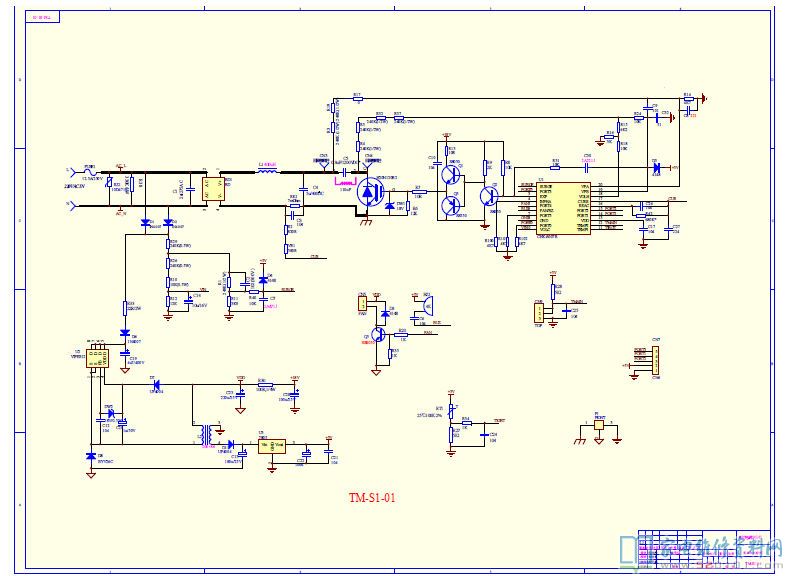Select the line L input terminal arrow
The height and width of the screenshot is (576, 792).
[x=74, y=172]
